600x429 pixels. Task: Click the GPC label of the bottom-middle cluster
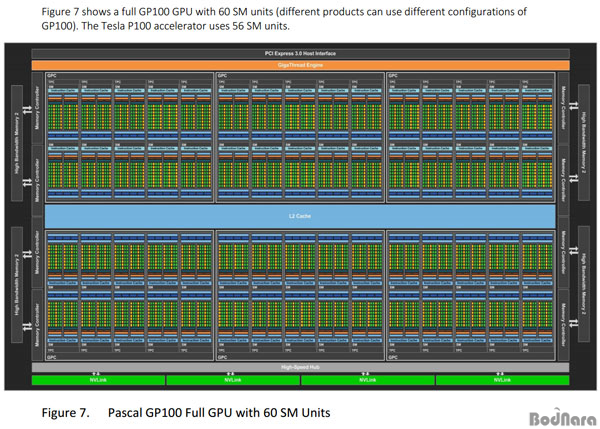tap(222, 357)
